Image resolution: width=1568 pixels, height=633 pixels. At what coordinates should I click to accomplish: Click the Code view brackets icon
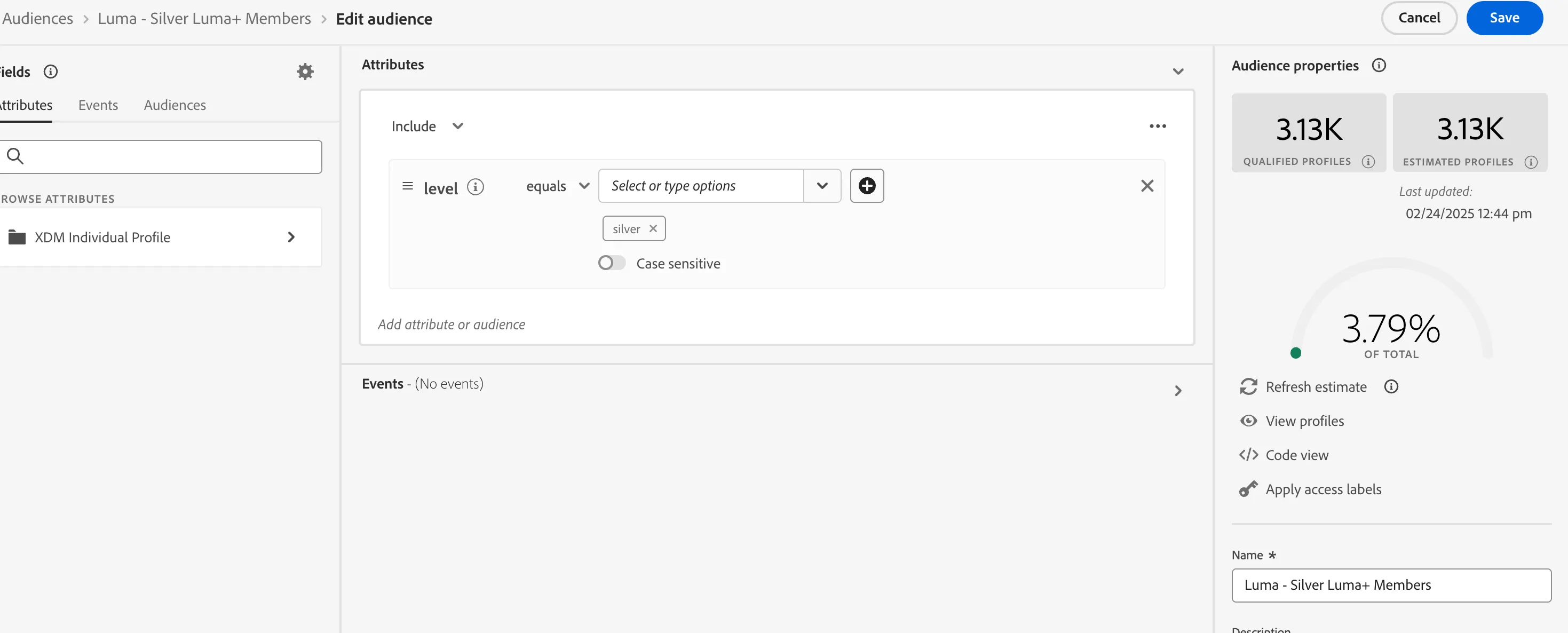[1248, 455]
